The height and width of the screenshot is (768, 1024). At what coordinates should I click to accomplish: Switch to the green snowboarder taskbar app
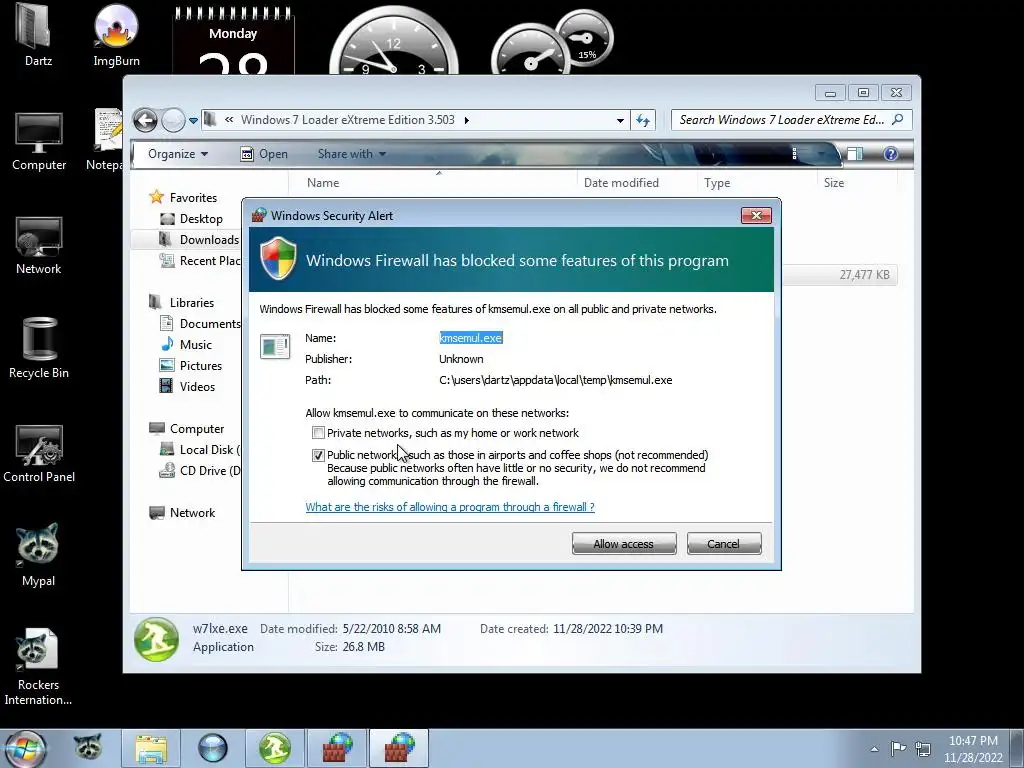[274, 748]
